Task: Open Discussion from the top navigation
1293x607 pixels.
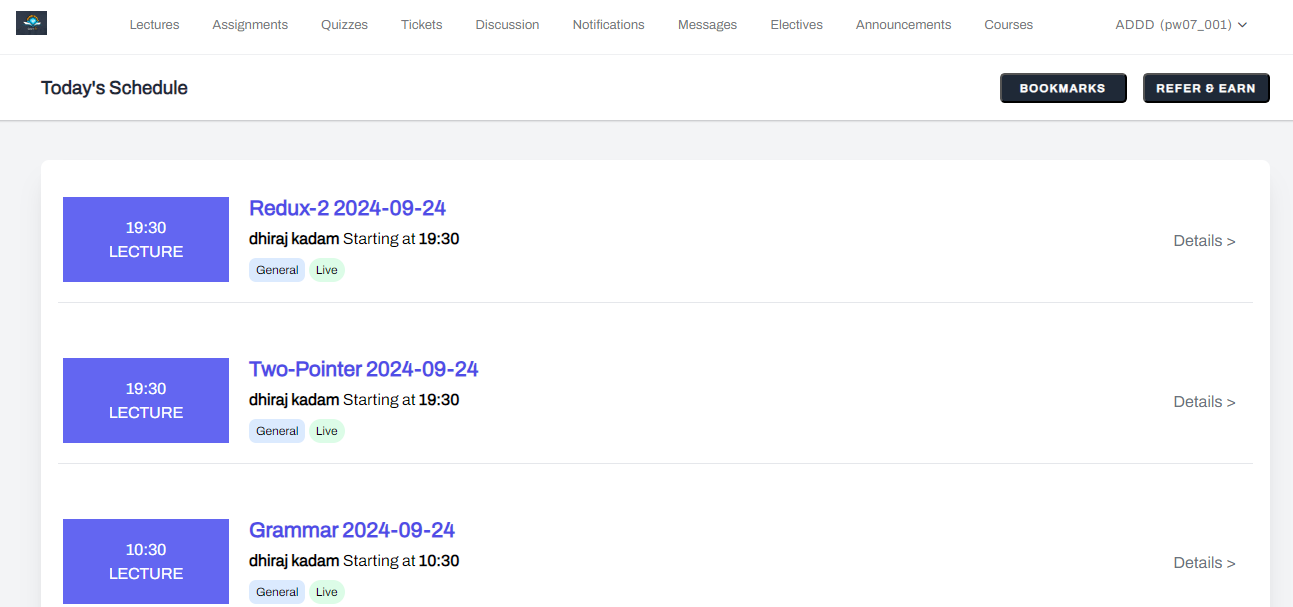Action: pos(507,25)
